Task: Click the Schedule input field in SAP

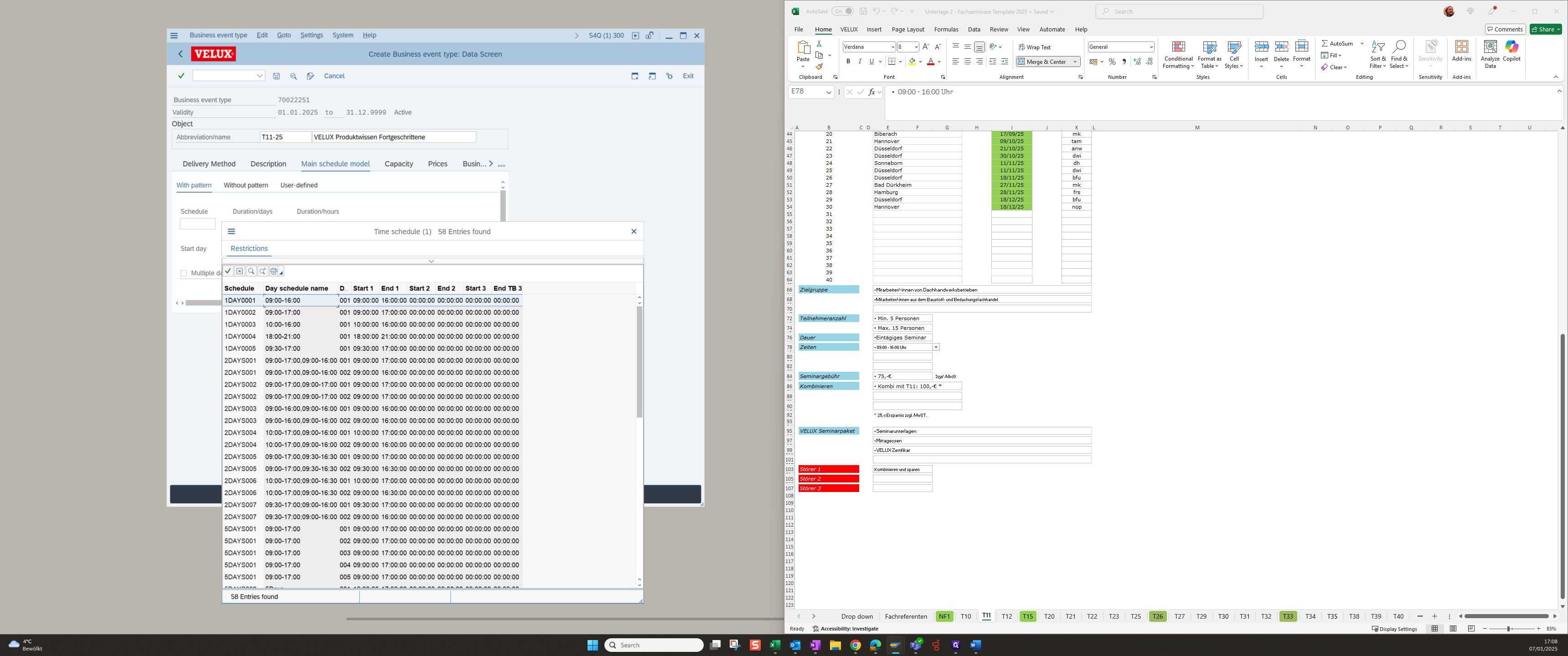Action: click(197, 224)
